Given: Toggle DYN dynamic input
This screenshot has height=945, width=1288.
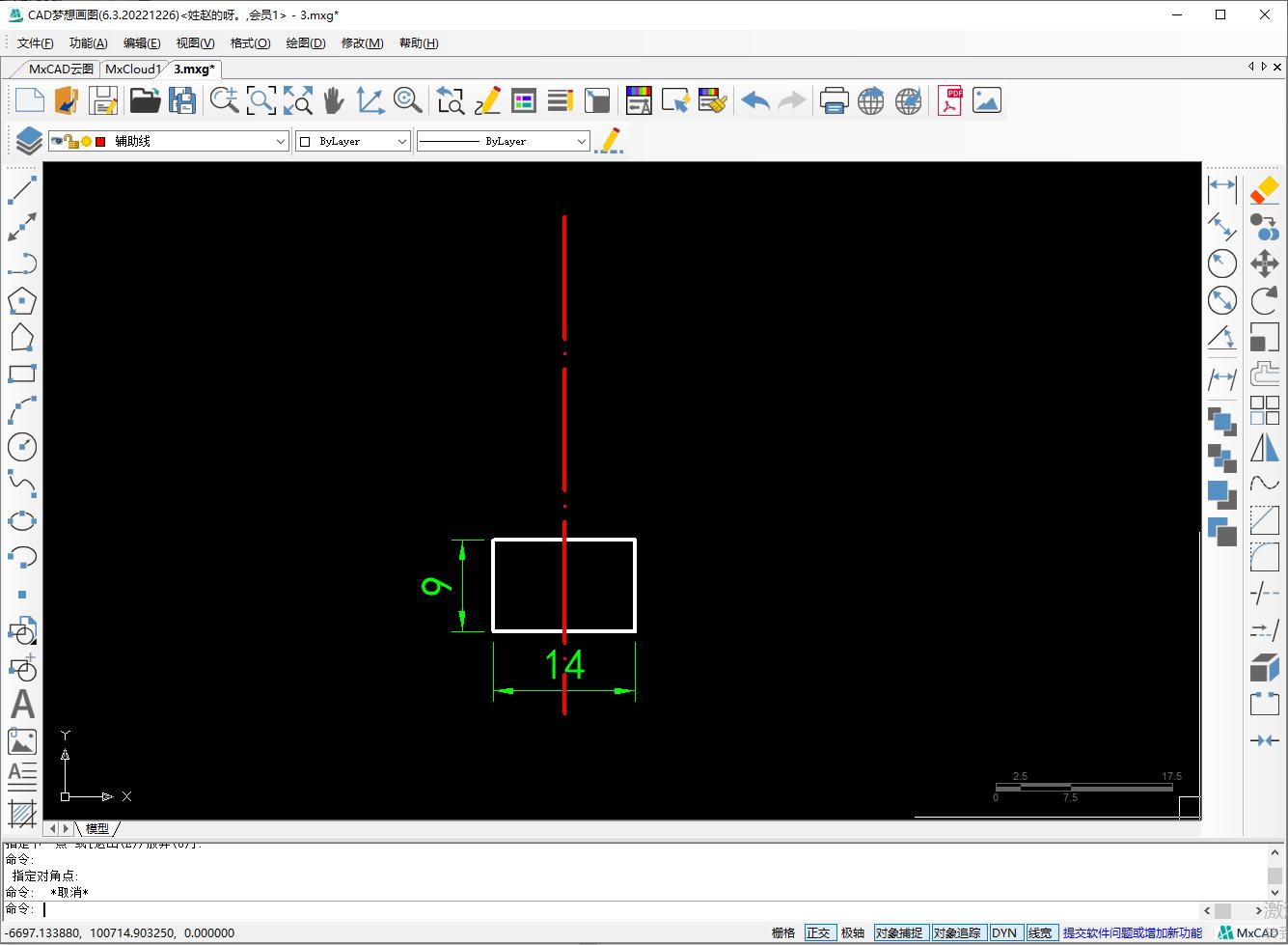Looking at the screenshot, I should 1005,932.
